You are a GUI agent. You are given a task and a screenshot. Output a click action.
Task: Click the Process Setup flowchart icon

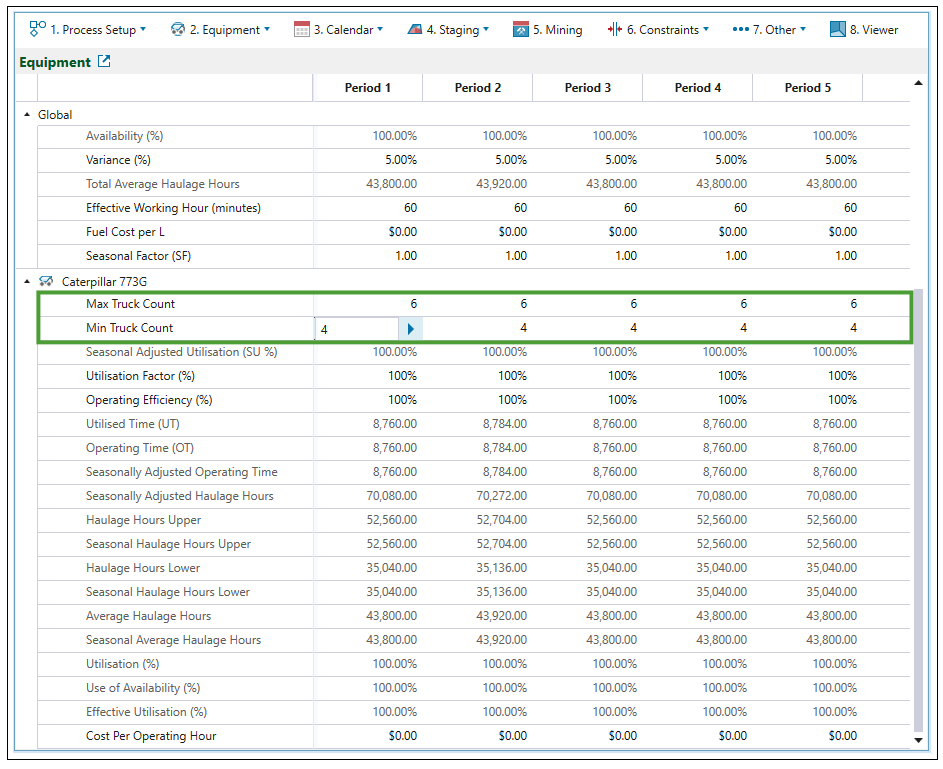[38, 29]
